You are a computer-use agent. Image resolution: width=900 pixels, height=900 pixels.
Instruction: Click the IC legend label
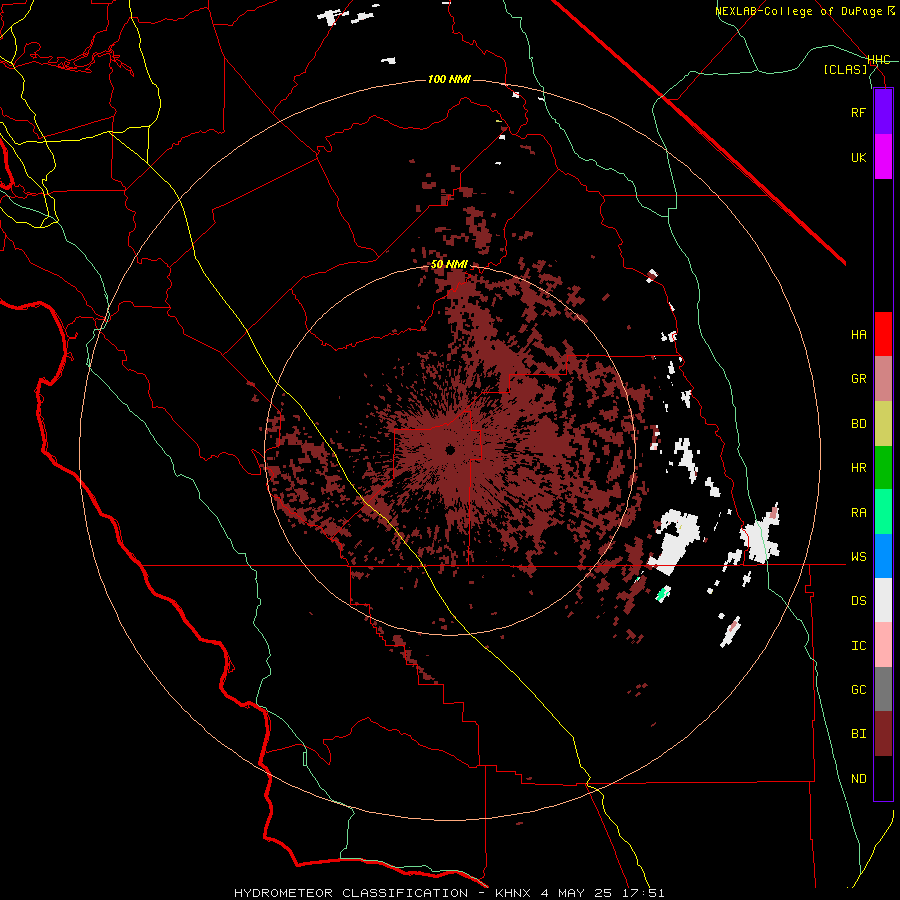(x=858, y=646)
